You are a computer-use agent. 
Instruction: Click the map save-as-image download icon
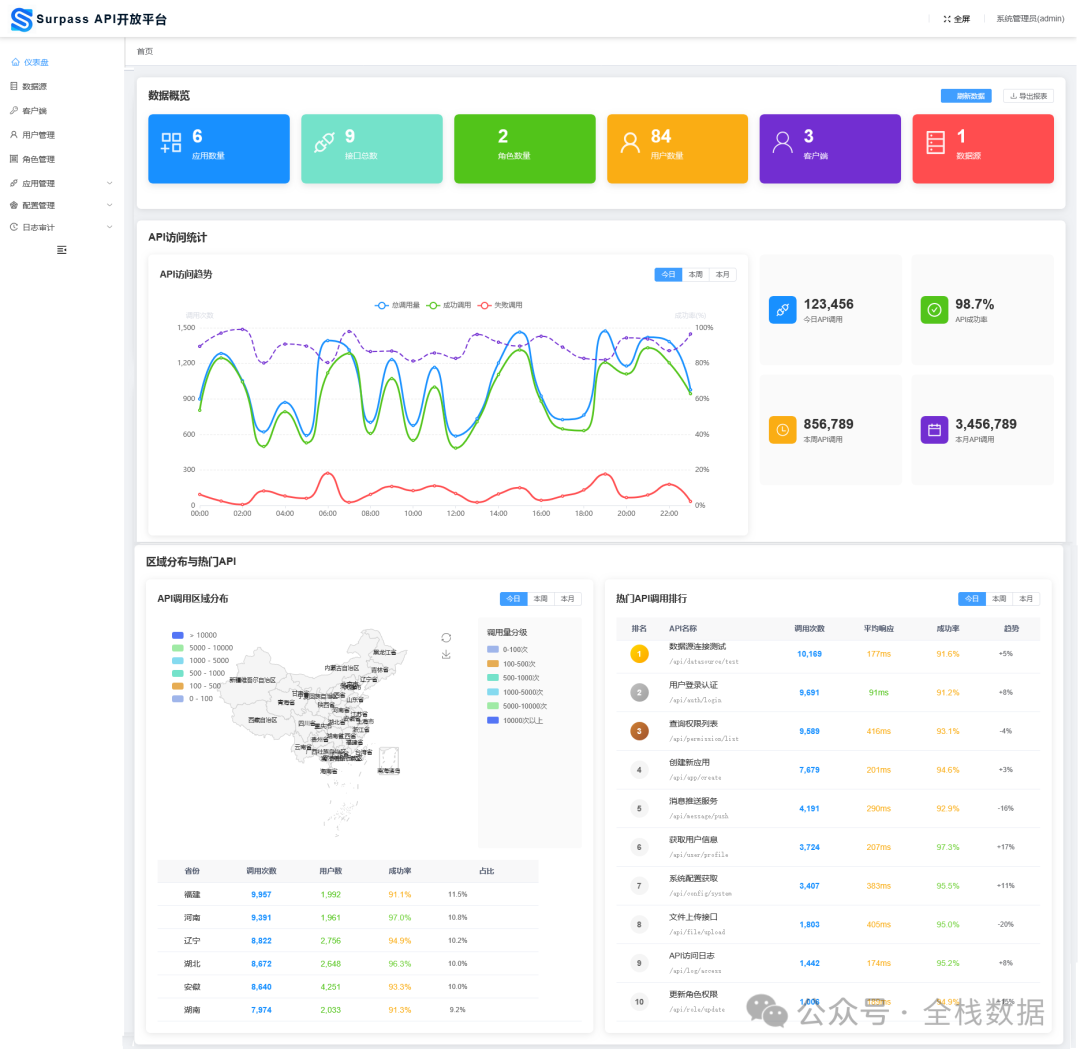click(x=446, y=655)
